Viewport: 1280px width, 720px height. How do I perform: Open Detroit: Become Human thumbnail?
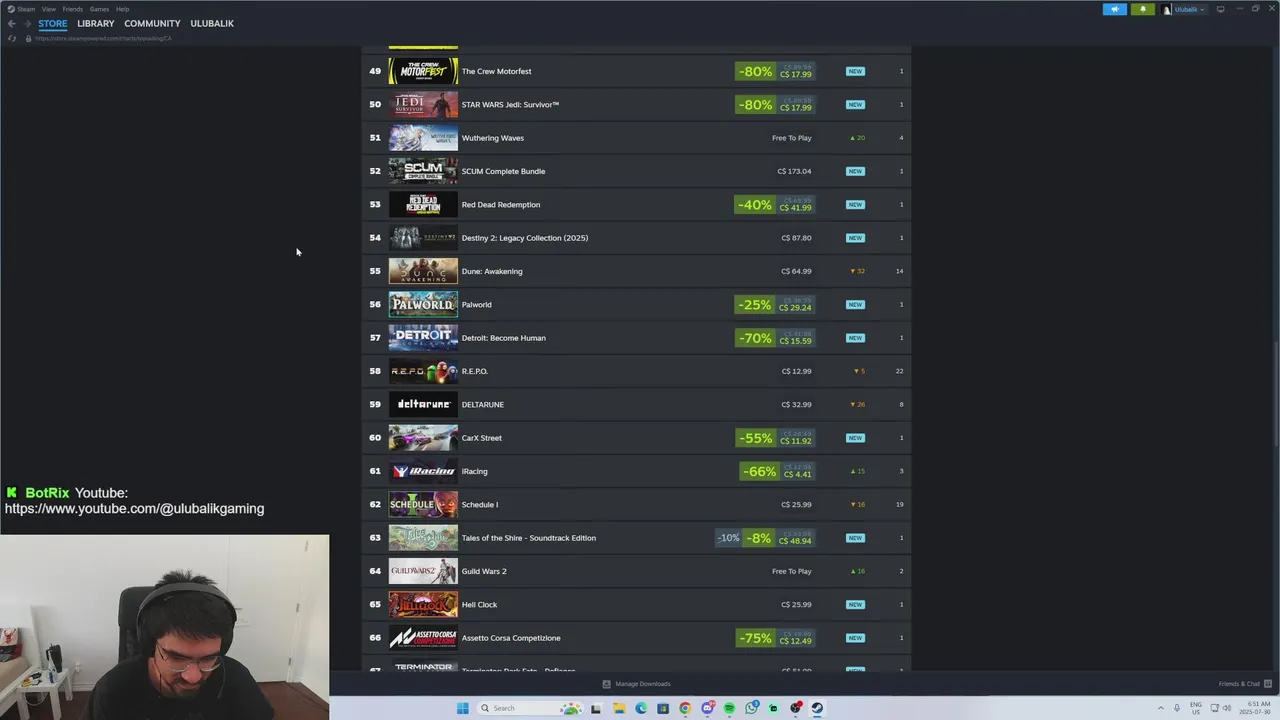[423, 338]
